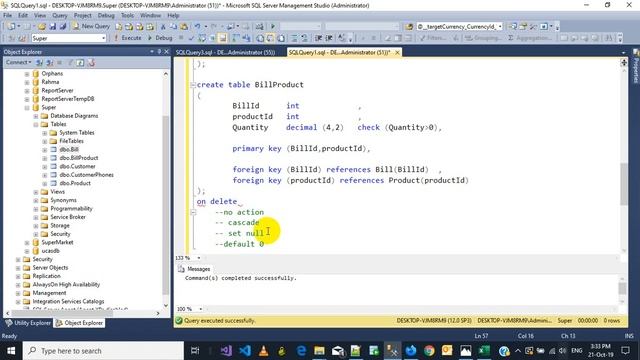Expand the dbo.Product table node
This screenshot has width=640, height=360.
pyautogui.click(x=45, y=183)
